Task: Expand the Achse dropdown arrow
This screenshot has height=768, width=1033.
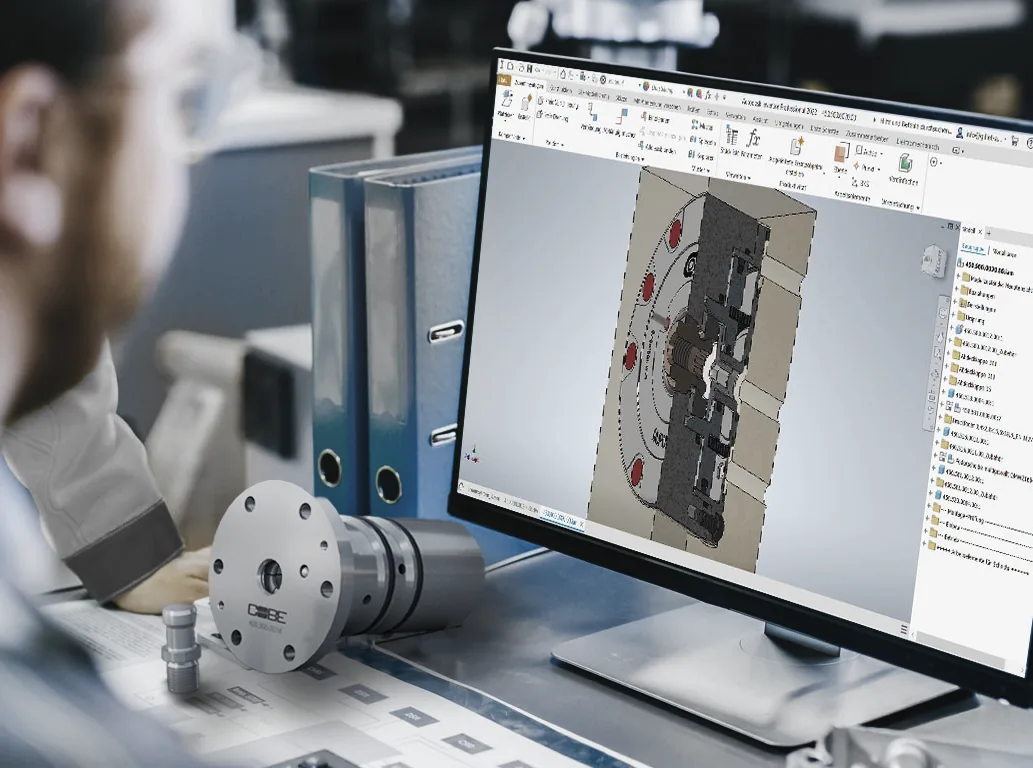Action: (x=881, y=153)
